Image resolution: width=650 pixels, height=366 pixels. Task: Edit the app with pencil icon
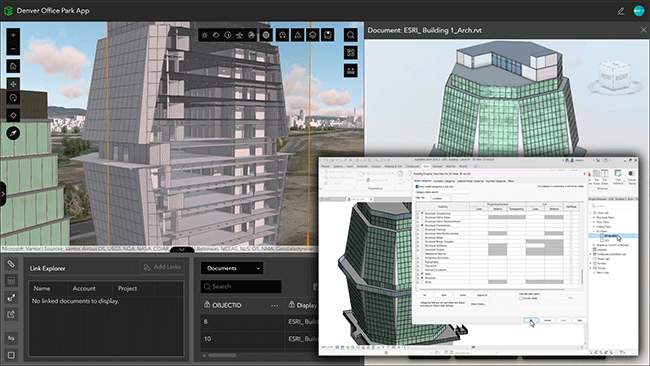[621, 11]
